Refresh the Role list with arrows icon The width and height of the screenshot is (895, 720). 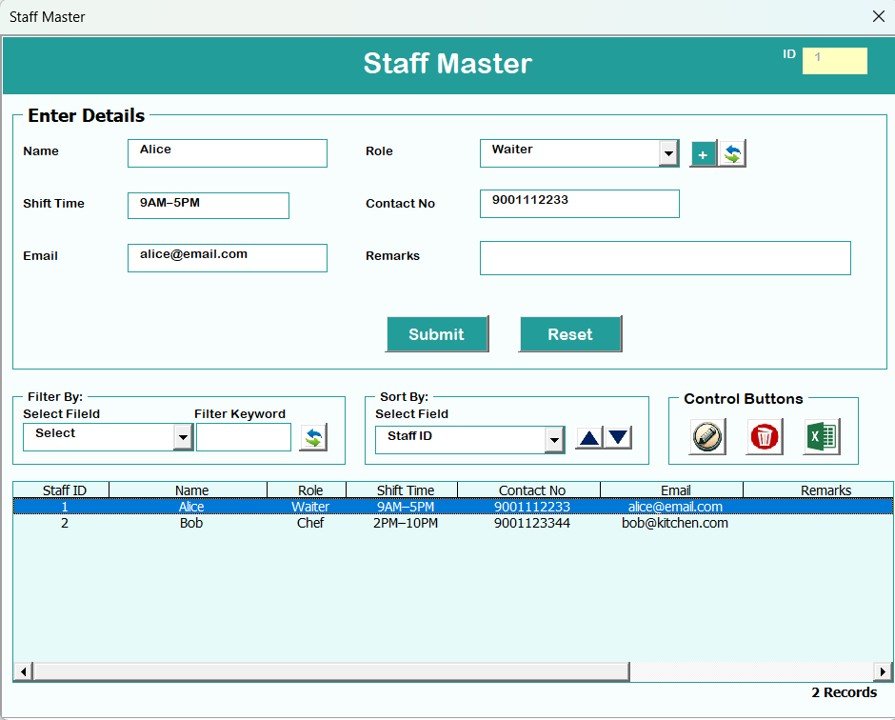732,154
